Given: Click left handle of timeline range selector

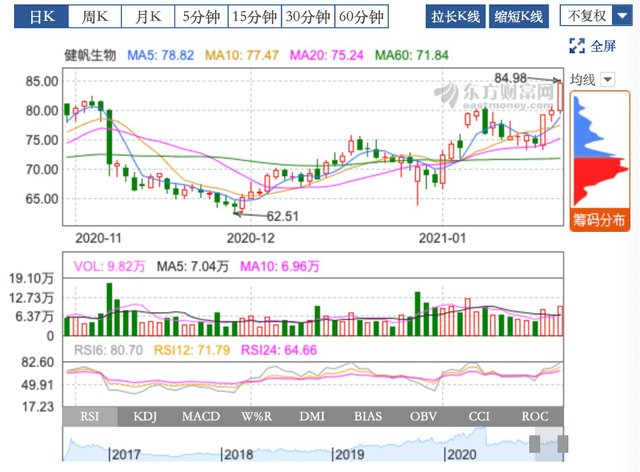Looking at the screenshot, I should (x=535, y=444).
